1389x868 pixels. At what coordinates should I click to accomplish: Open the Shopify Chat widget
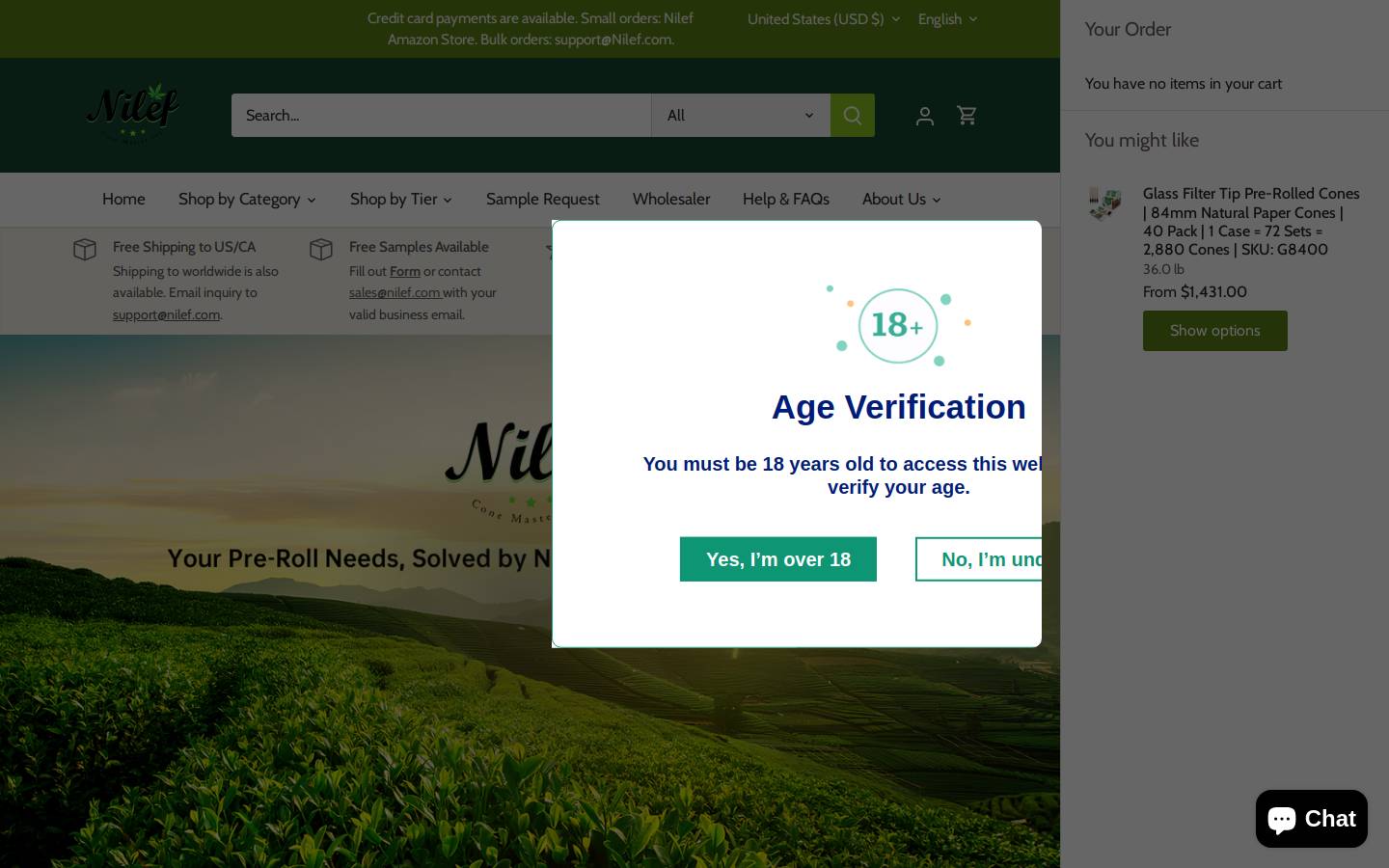click(x=1311, y=819)
